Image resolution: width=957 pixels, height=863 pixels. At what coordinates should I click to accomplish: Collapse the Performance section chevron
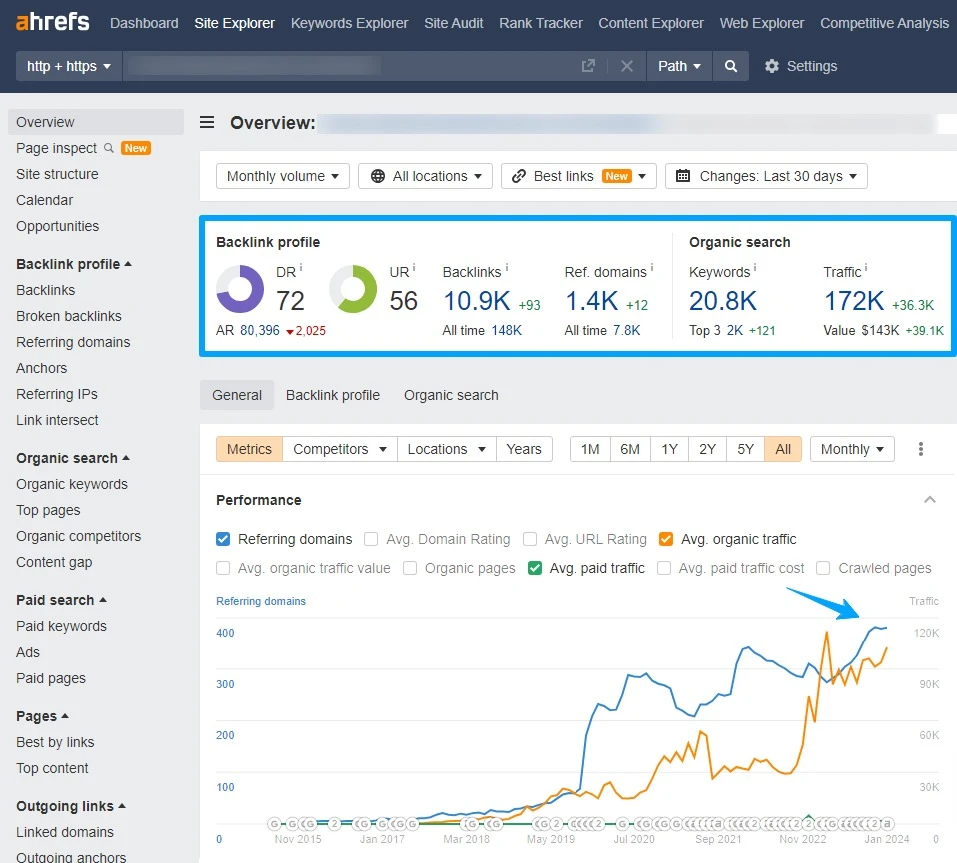point(930,500)
